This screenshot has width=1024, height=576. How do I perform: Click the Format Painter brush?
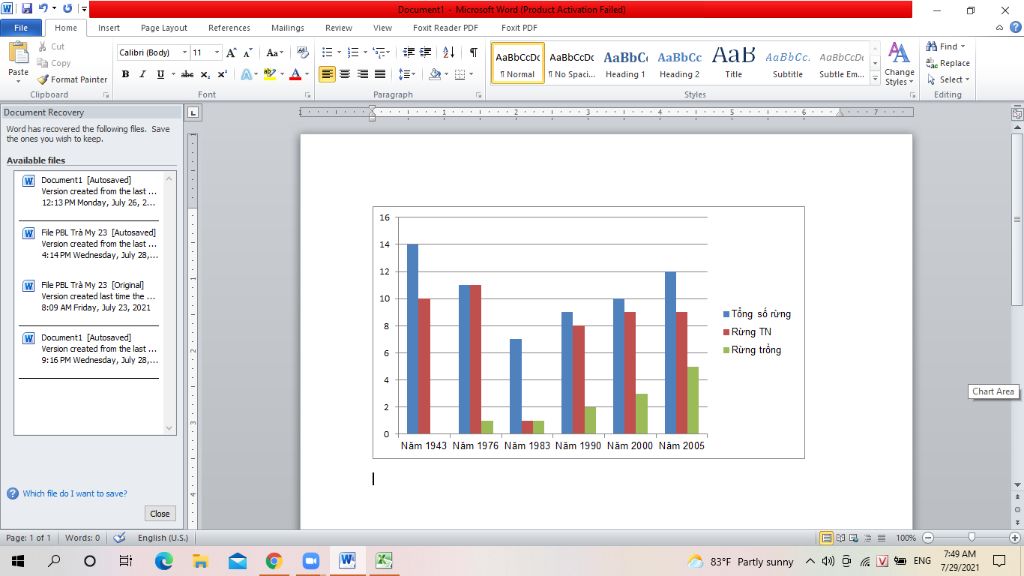(x=43, y=80)
